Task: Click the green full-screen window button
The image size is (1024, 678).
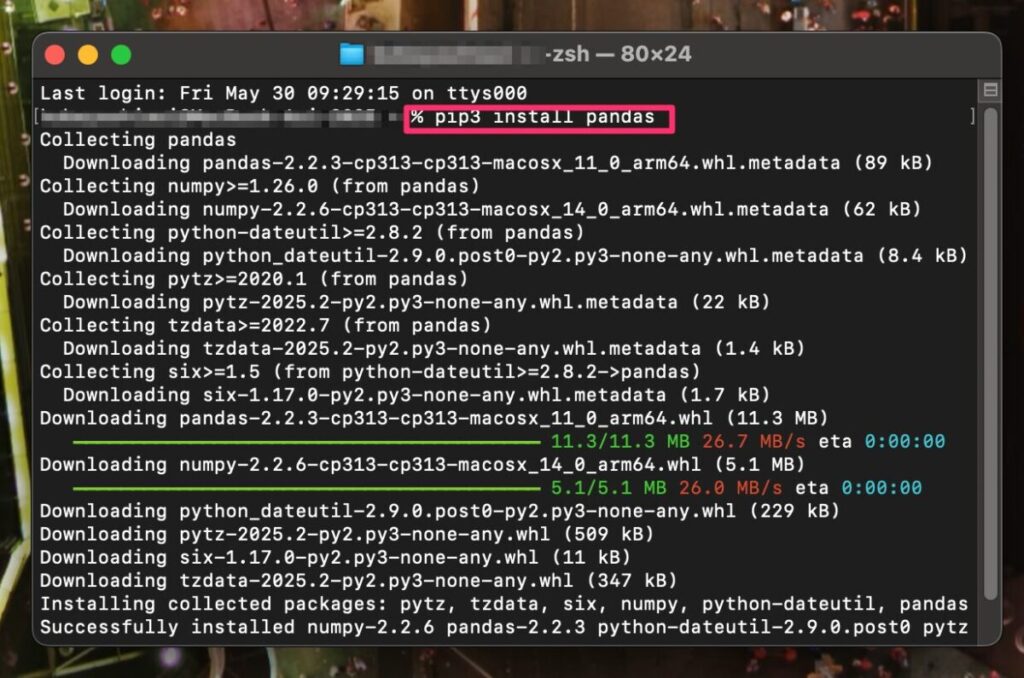Action: [121, 55]
